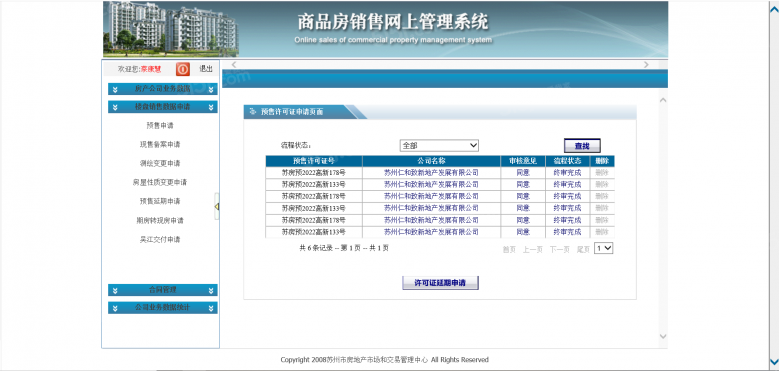This screenshot has width=779, height=371.
Task: Go to 上一页 in pagination
Action: pyautogui.click(x=533, y=250)
